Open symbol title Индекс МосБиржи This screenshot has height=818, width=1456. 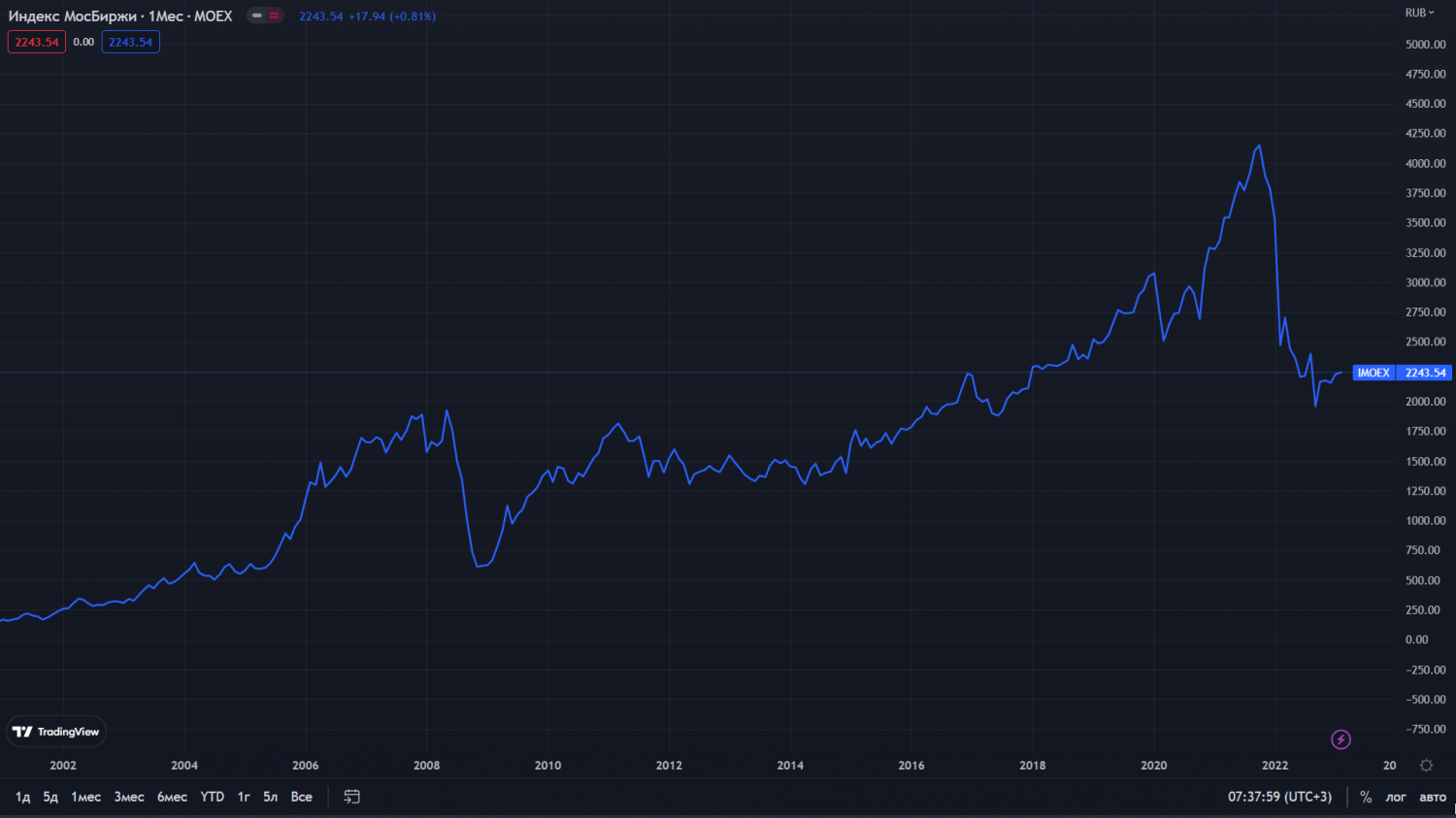coord(73,16)
